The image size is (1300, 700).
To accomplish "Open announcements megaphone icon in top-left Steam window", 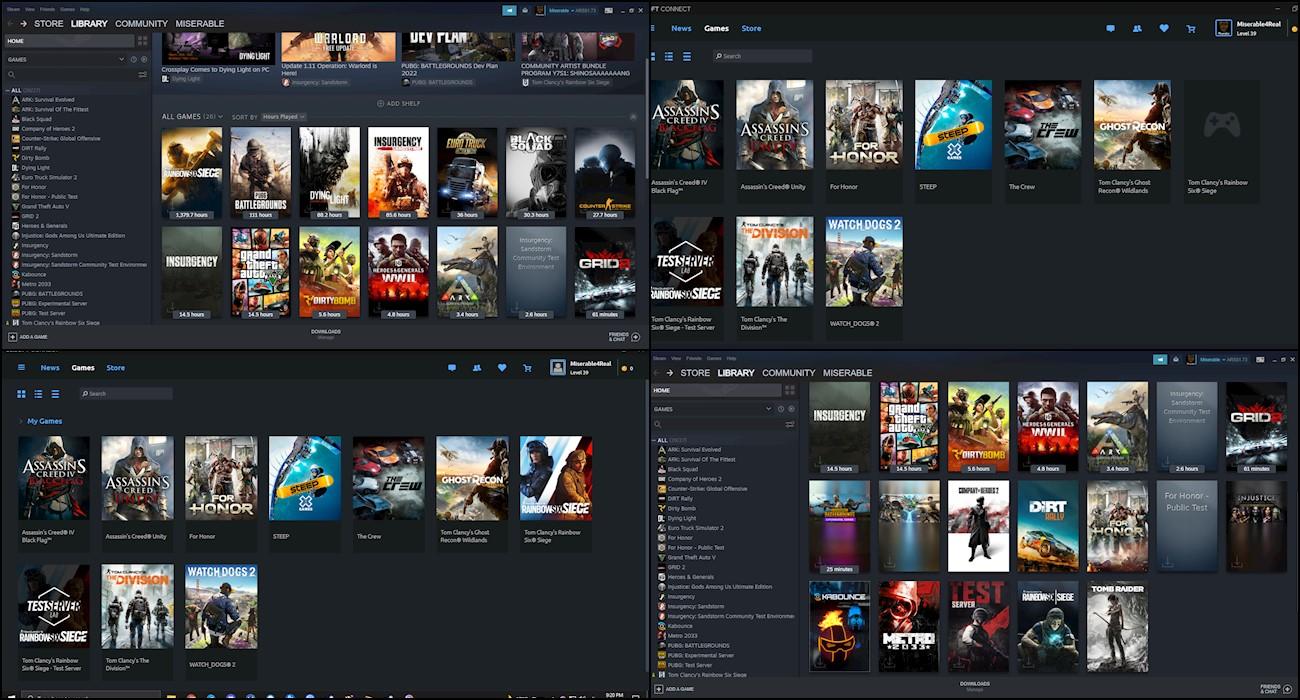I will (x=510, y=10).
